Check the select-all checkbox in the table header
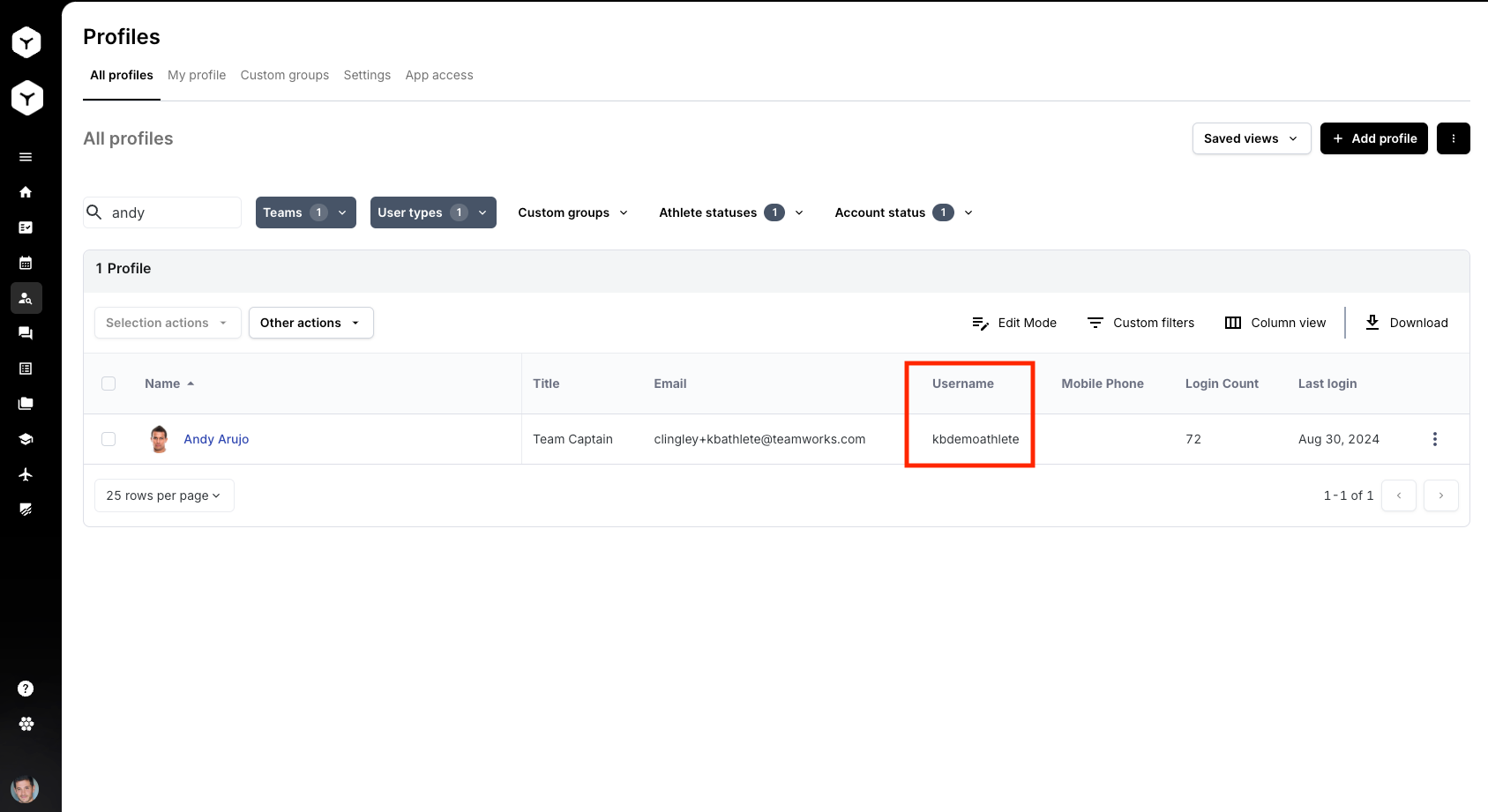The width and height of the screenshot is (1488, 812). click(x=108, y=384)
